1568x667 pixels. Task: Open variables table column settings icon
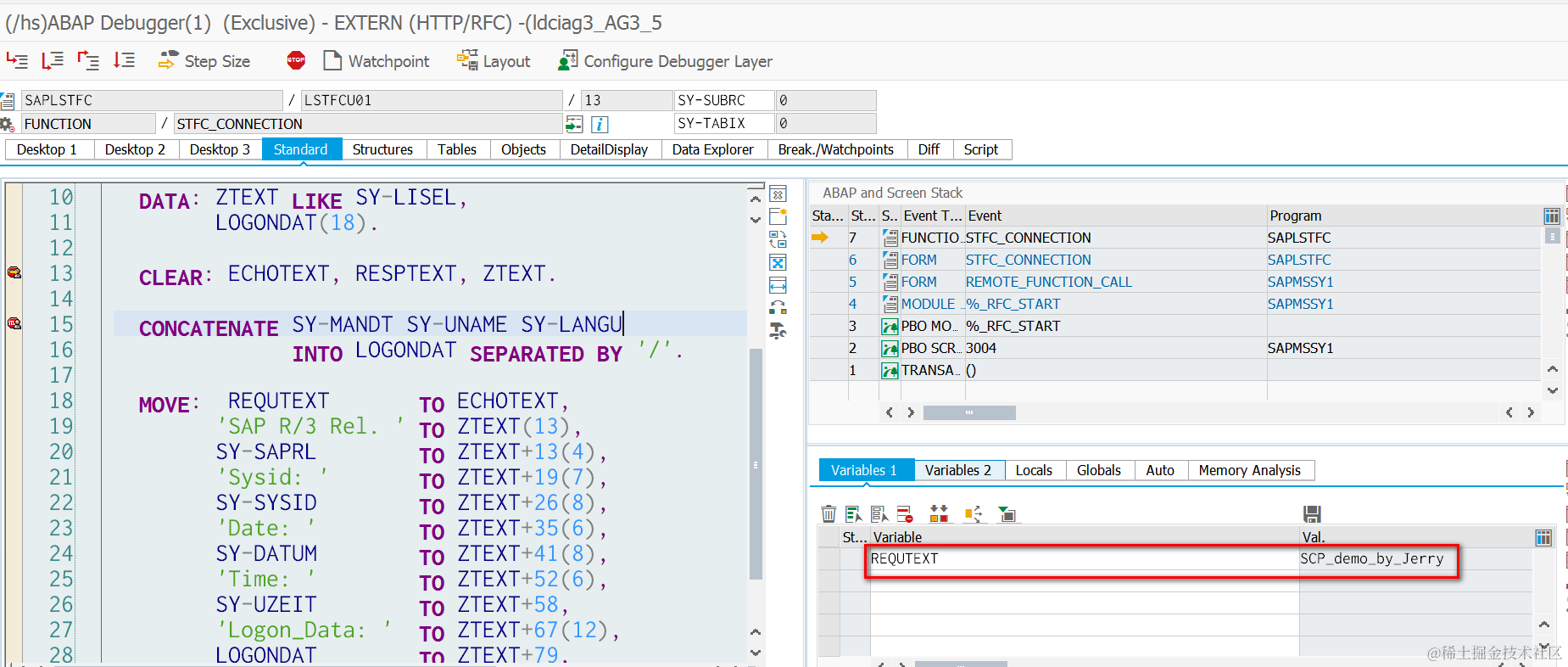point(1543,537)
